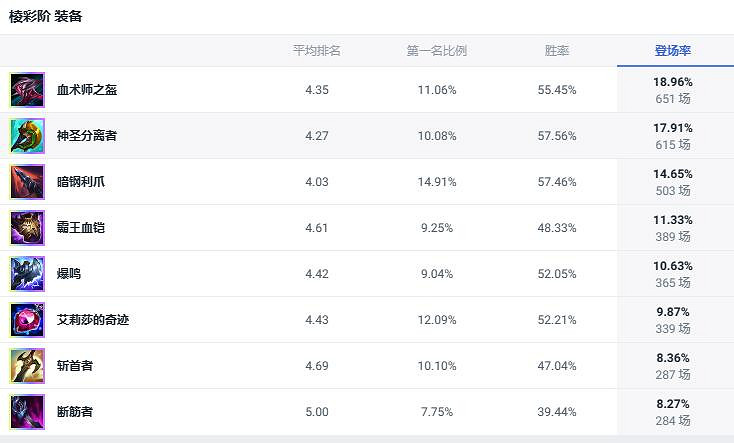The height and width of the screenshot is (443, 734).
Task: Click the 断筋者 item icon
Action: (x=27, y=412)
